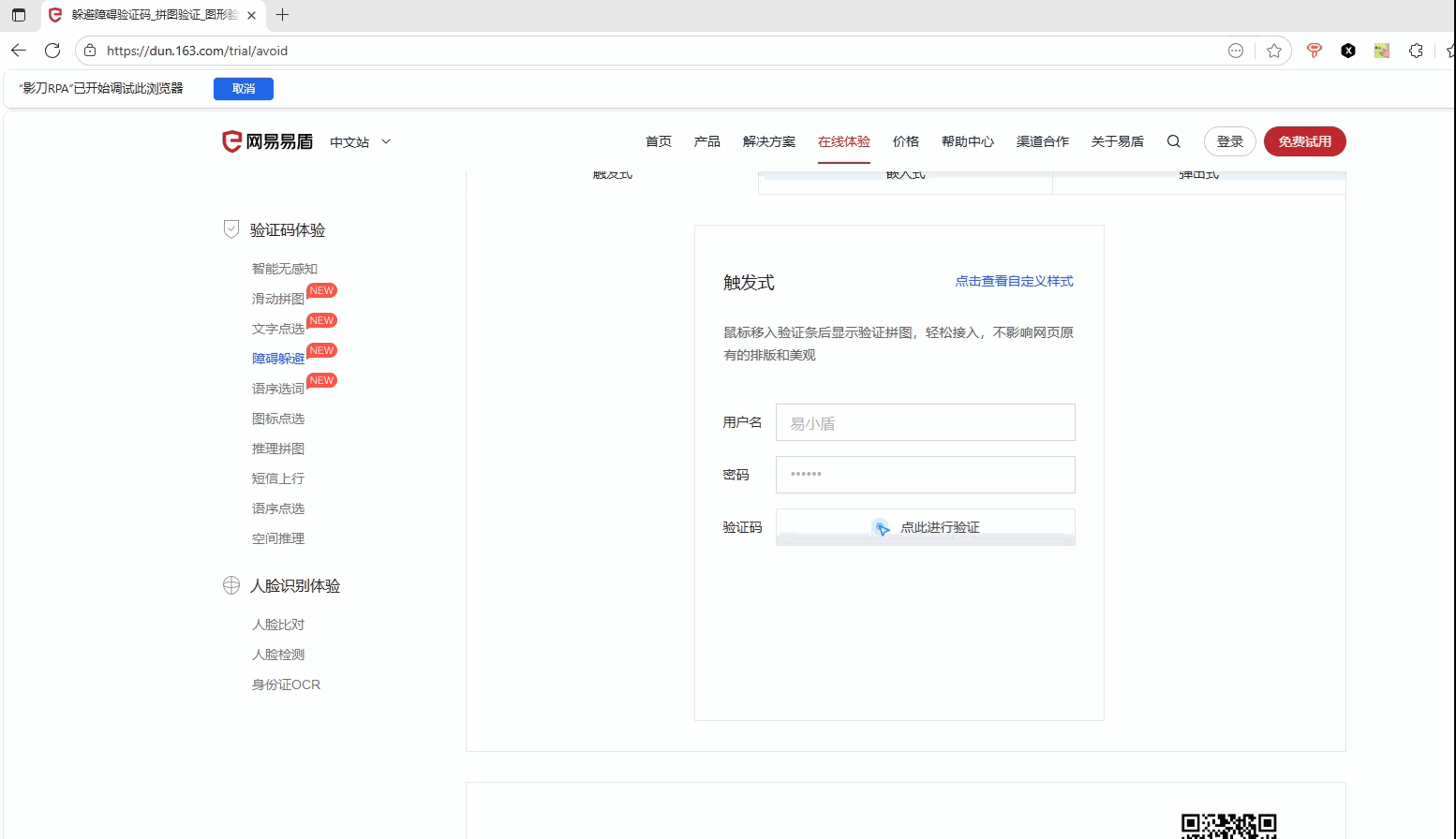Image resolution: width=1456 pixels, height=839 pixels.
Task: Open 解决方案 navigation menu
Action: click(x=768, y=141)
